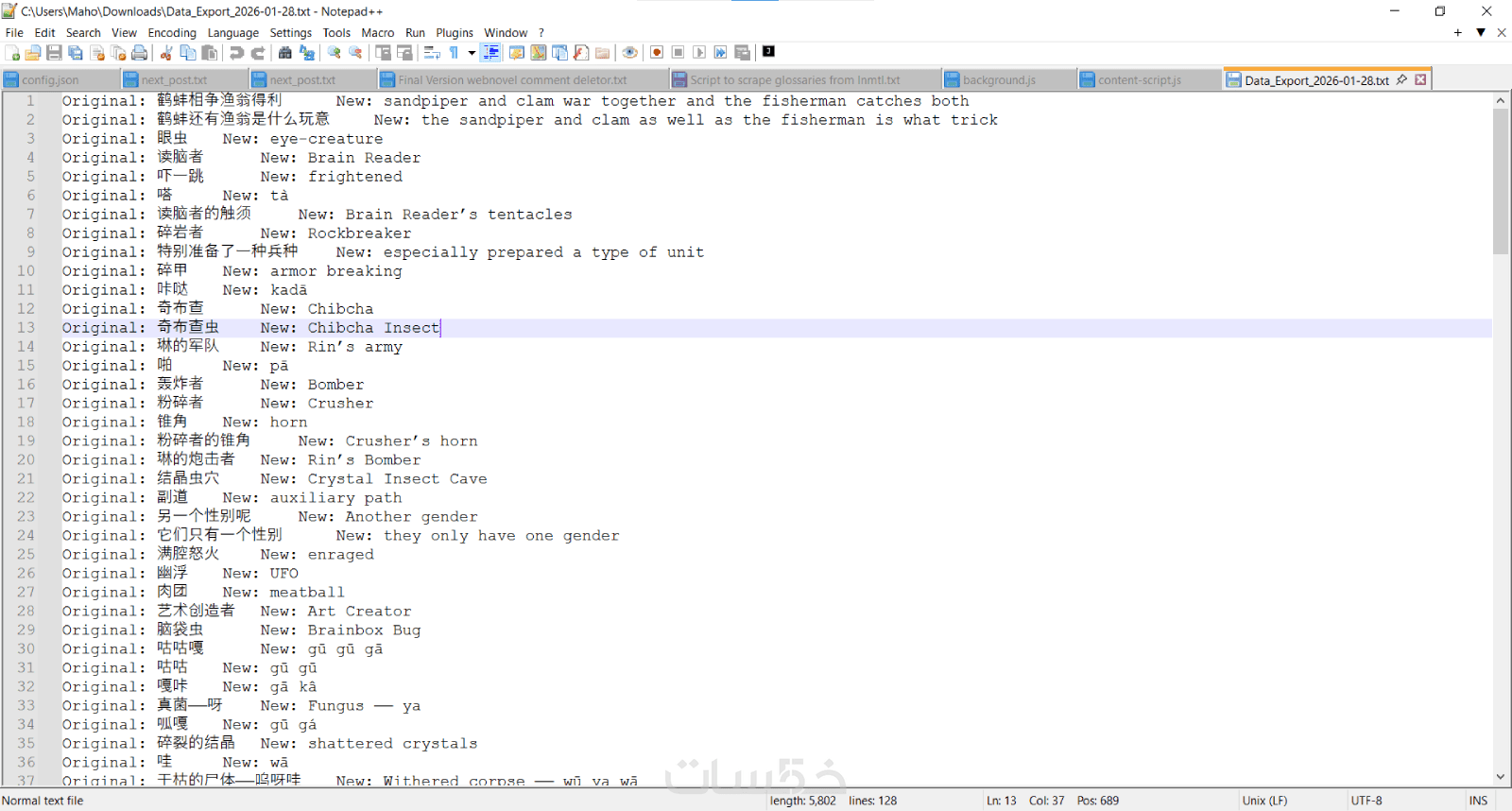The height and width of the screenshot is (811, 1512).
Task: Create a new file with toolbar icon
Action: pos(12,53)
